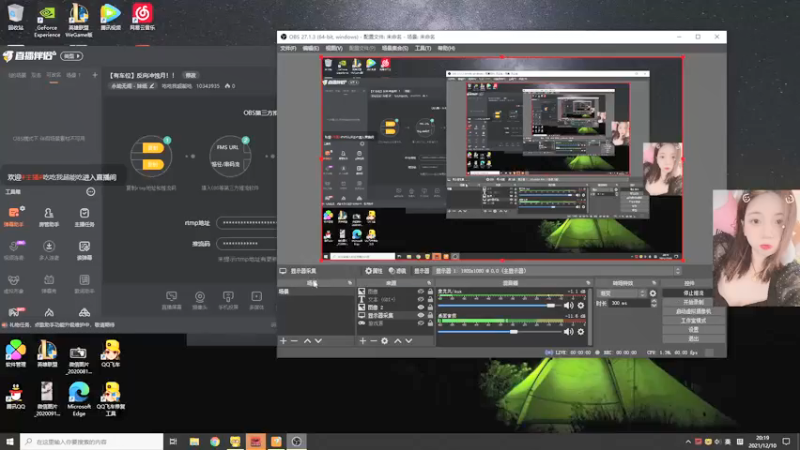
Task: Add a new scene with the plus icon
Action: [284, 341]
